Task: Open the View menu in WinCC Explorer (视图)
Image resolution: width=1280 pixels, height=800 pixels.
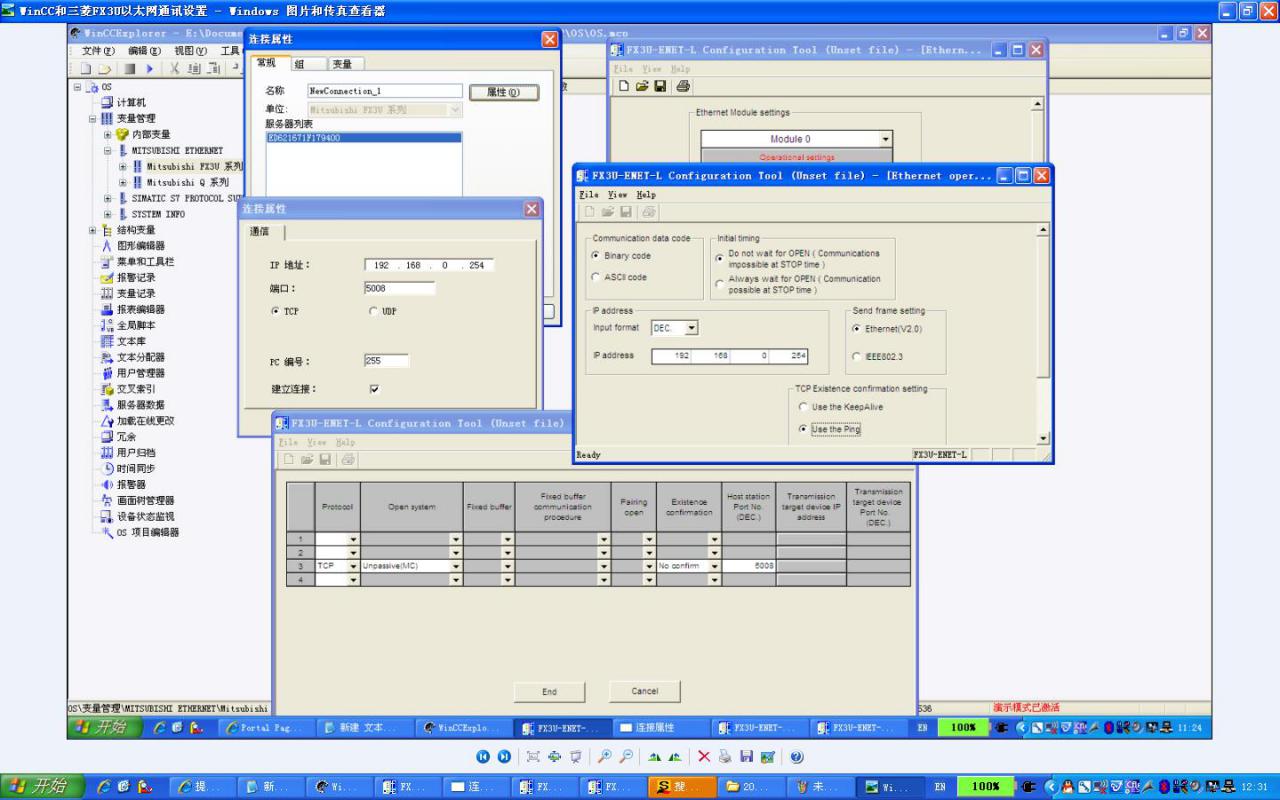Action: click(x=190, y=51)
